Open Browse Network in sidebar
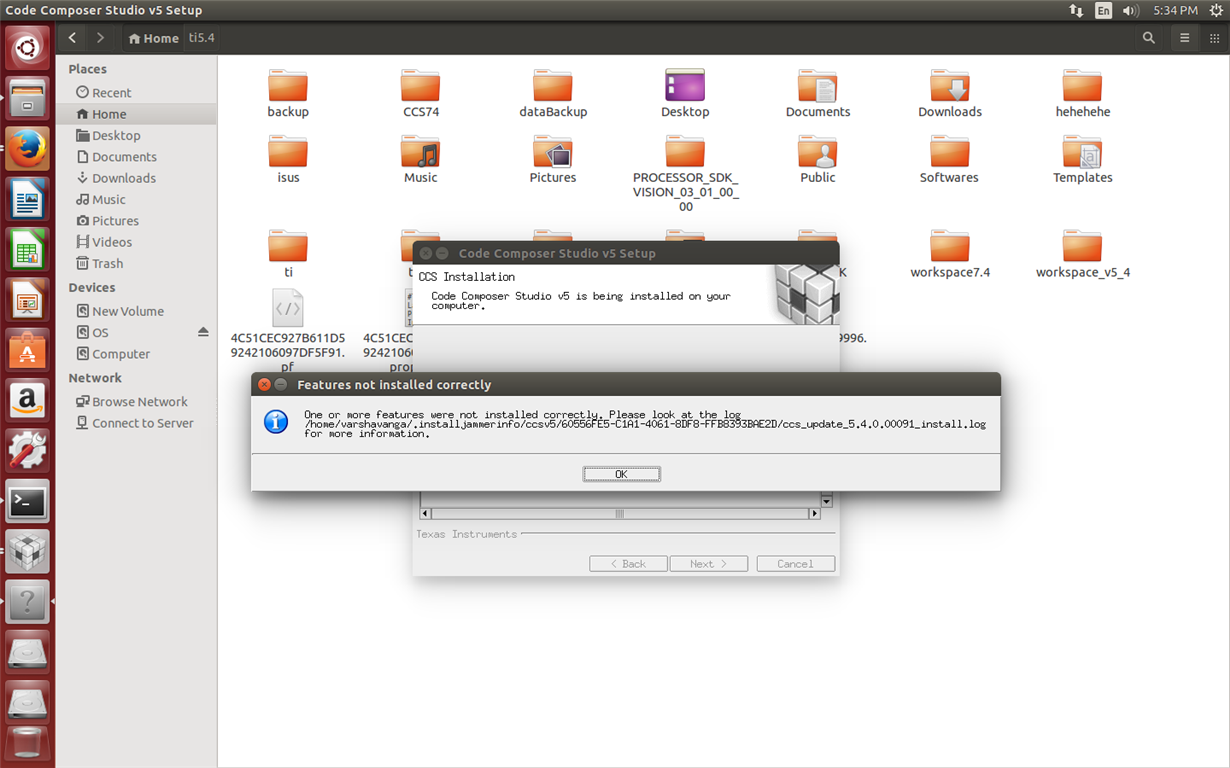The image size is (1230, 768). click(137, 401)
